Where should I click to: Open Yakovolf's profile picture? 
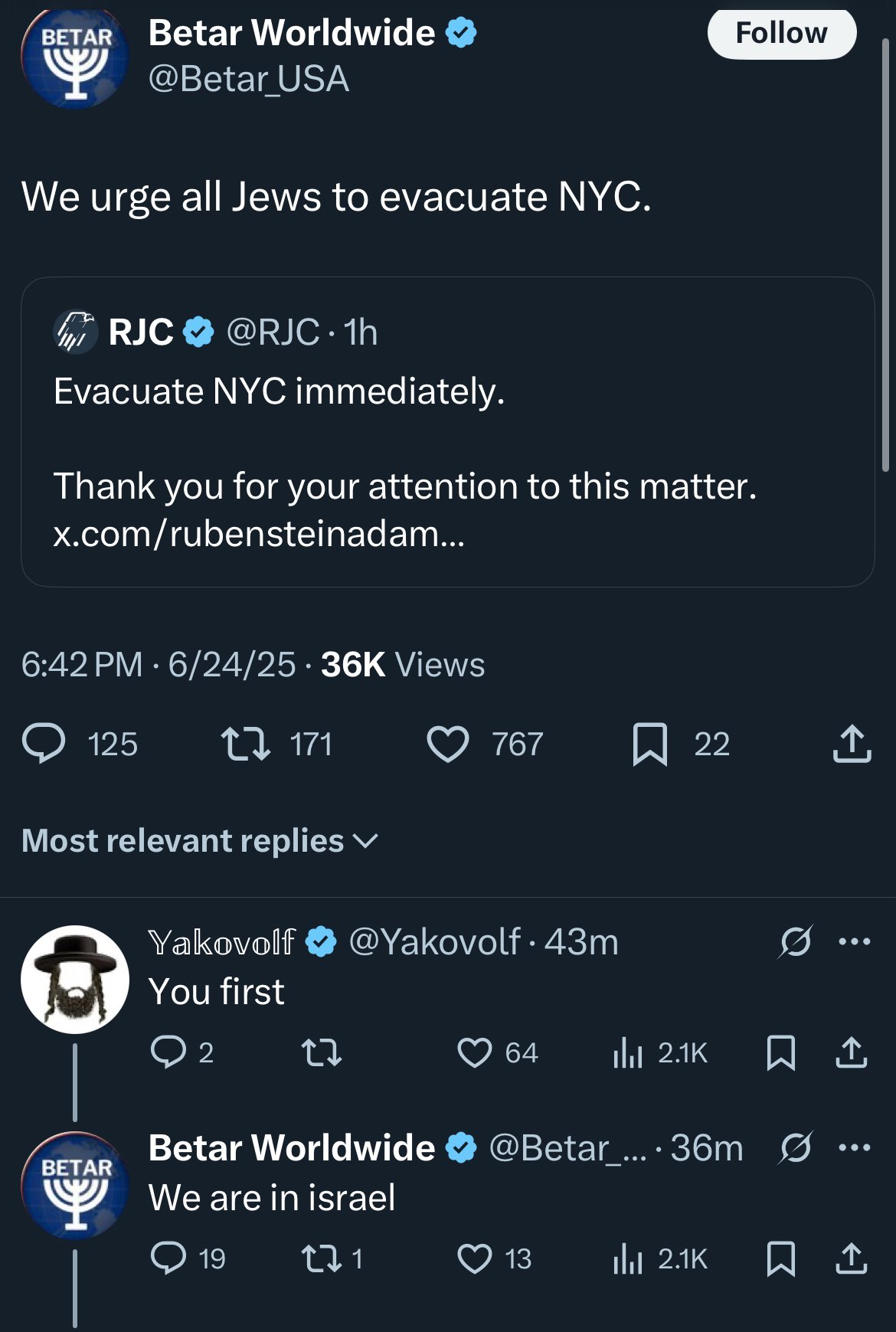[75, 980]
